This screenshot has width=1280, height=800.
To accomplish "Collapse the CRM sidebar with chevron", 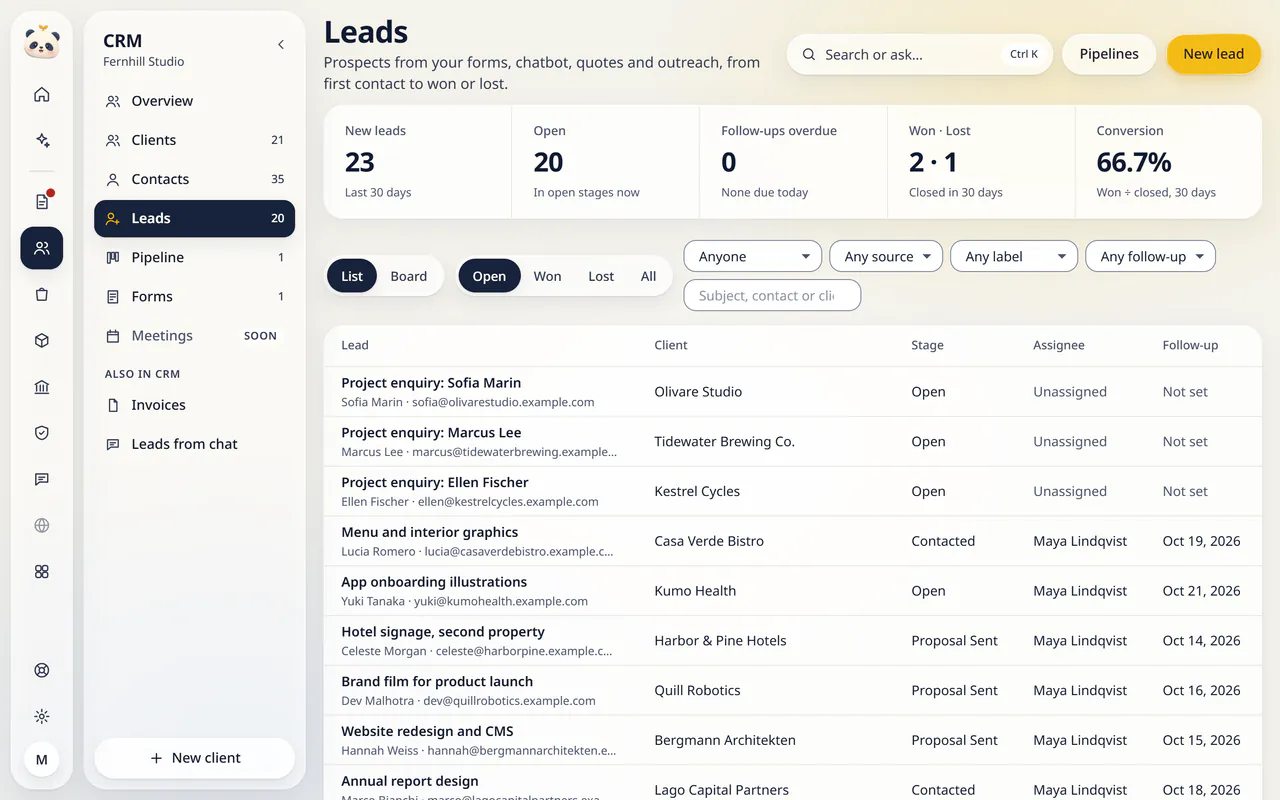I will (281, 44).
